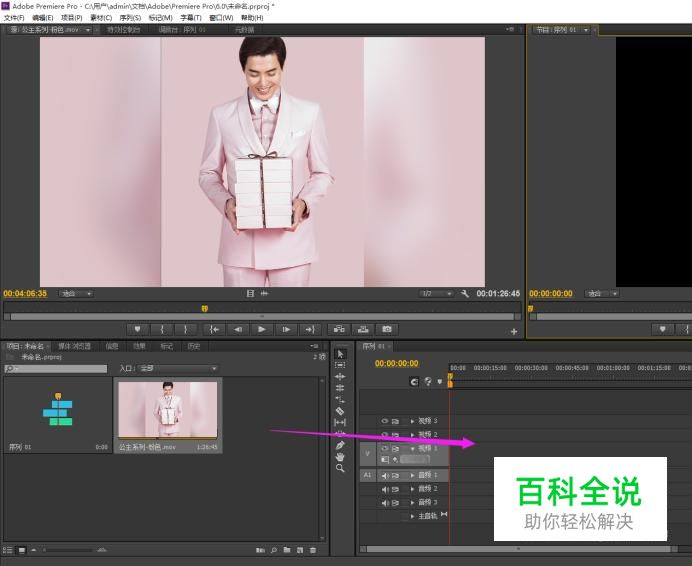Mark Out point in Source monitor

click(186, 329)
